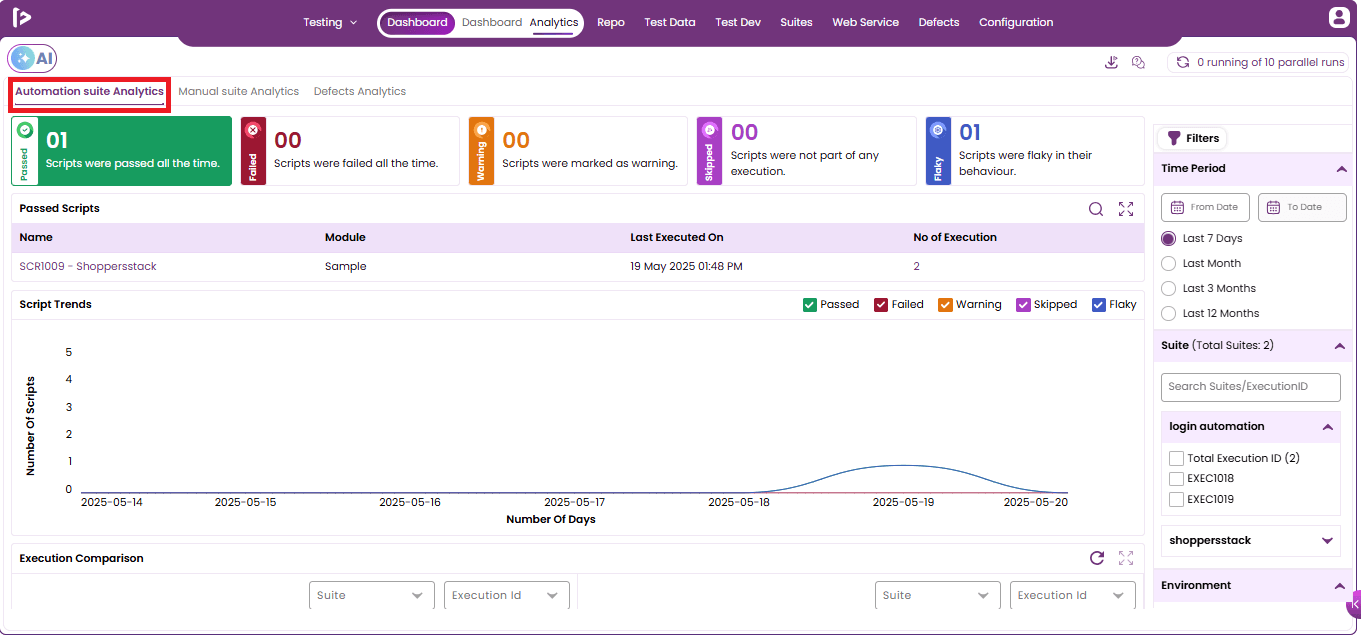Screen dimensions: 1361x636
Task: Open the To Date calendar icon
Action: click(x=1273, y=207)
